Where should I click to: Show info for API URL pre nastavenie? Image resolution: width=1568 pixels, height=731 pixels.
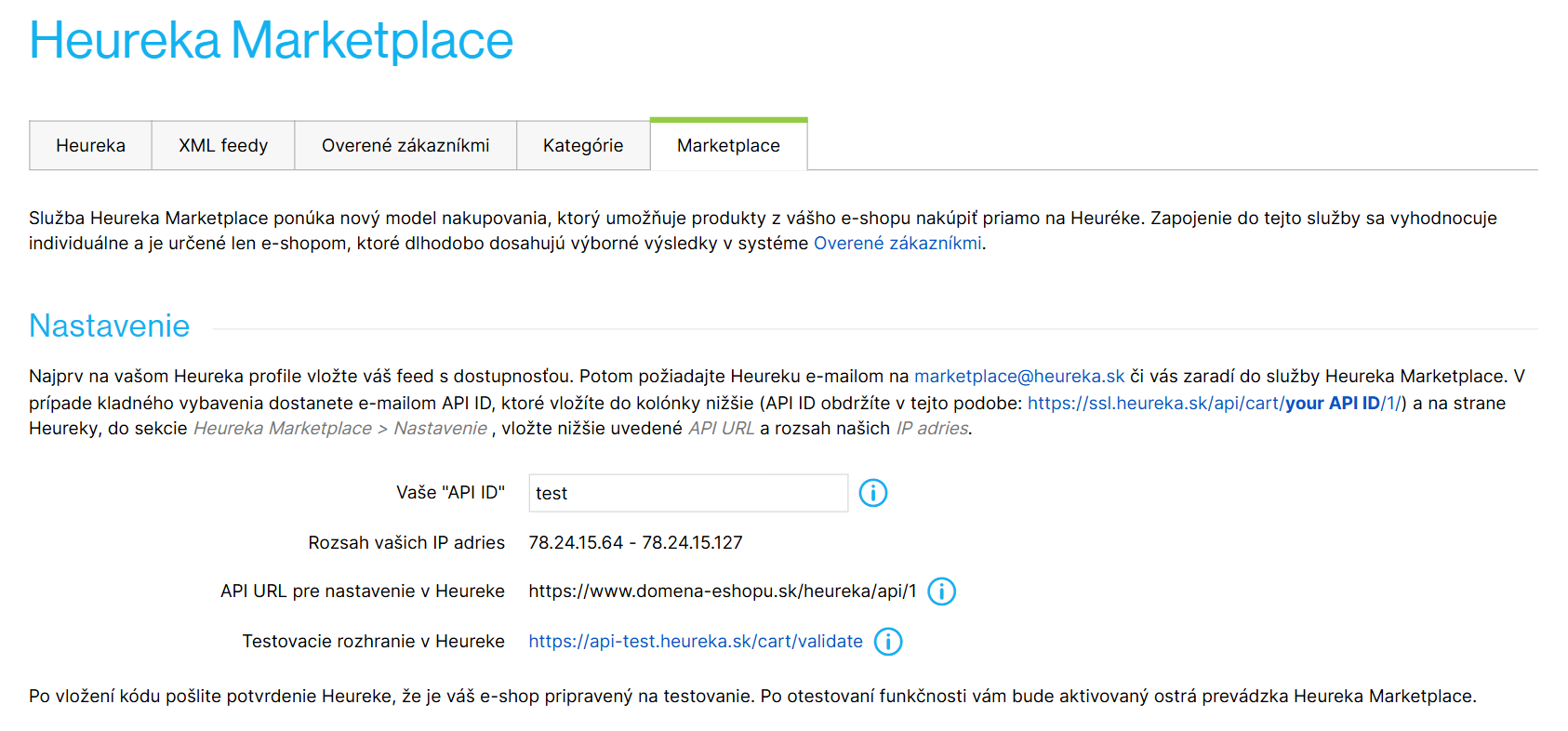[x=941, y=591]
